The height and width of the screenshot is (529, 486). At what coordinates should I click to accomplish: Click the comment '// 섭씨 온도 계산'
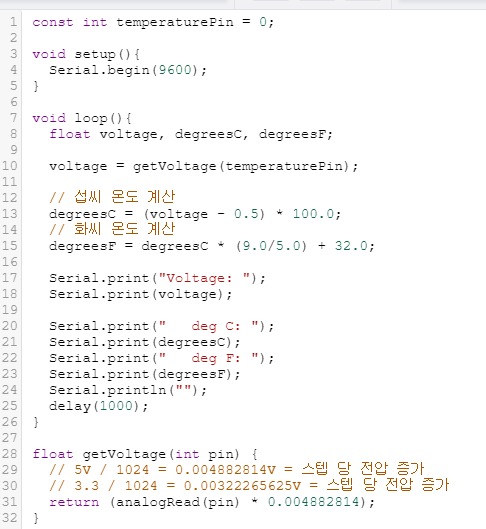point(112,197)
